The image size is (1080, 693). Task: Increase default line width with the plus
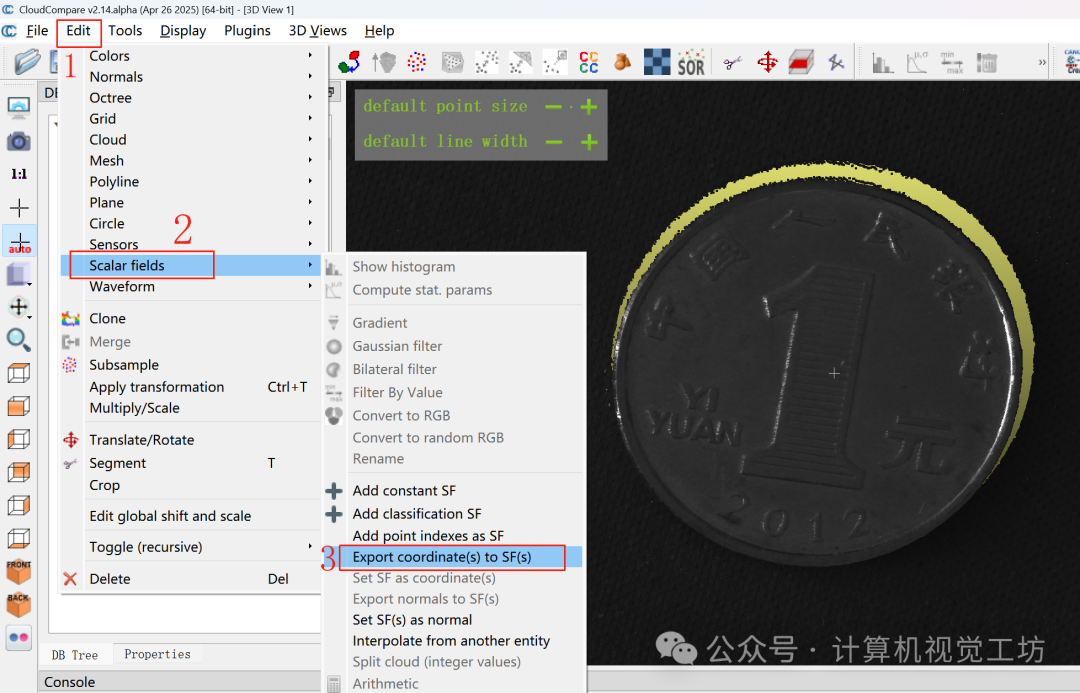coord(588,143)
